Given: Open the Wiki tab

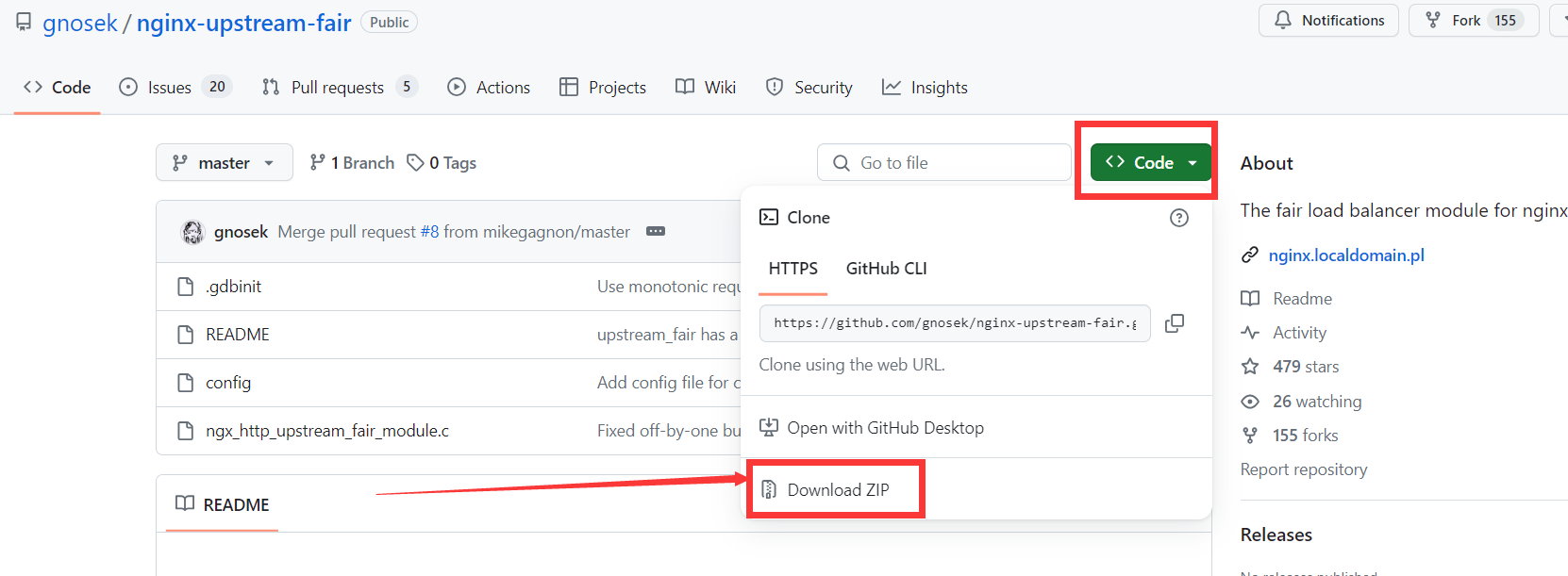Looking at the screenshot, I should point(706,88).
